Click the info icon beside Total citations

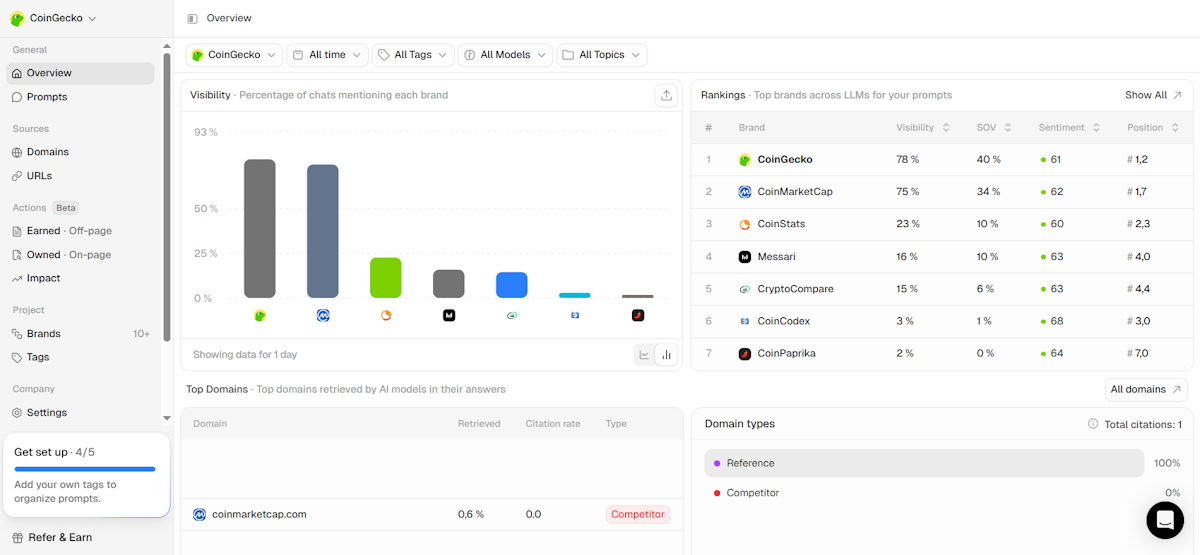click(x=1093, y=424)
